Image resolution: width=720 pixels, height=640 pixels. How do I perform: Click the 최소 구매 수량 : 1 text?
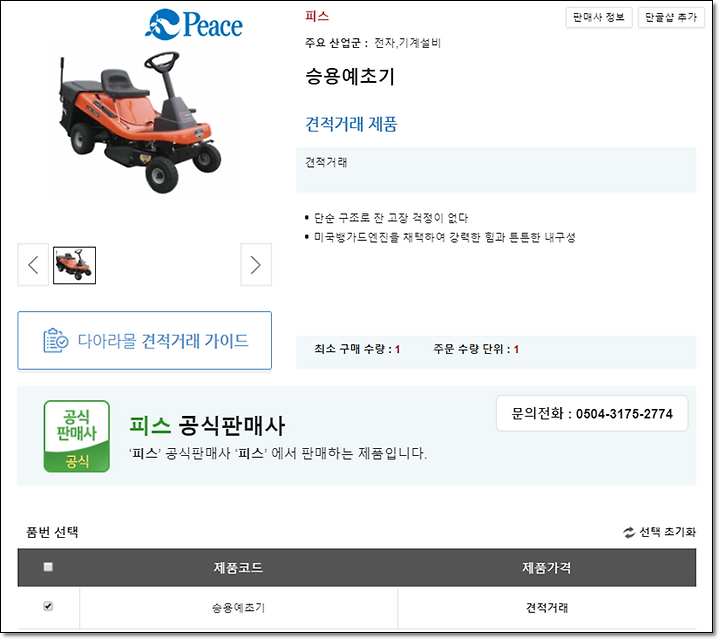tap(357, 349)
